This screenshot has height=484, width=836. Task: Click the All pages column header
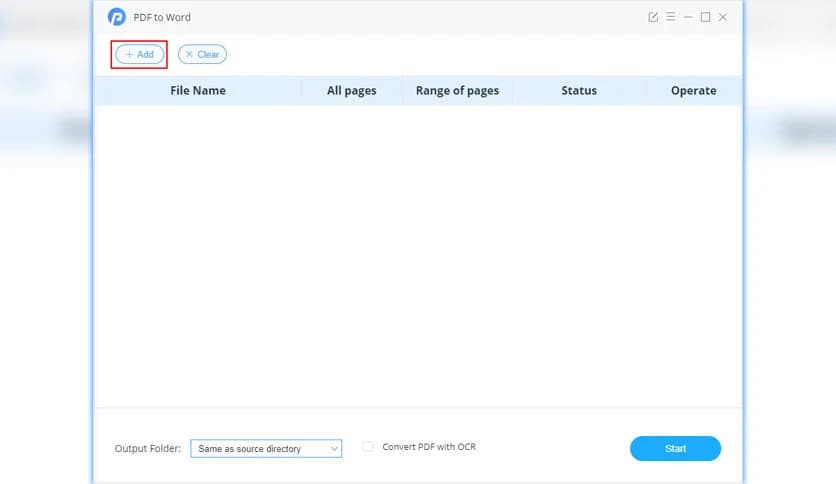point(351,91)
